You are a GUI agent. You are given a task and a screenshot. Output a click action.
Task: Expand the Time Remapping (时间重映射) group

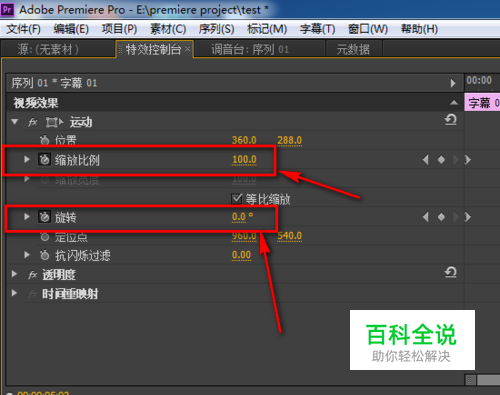pyautogui.click(x=14, y=293)
